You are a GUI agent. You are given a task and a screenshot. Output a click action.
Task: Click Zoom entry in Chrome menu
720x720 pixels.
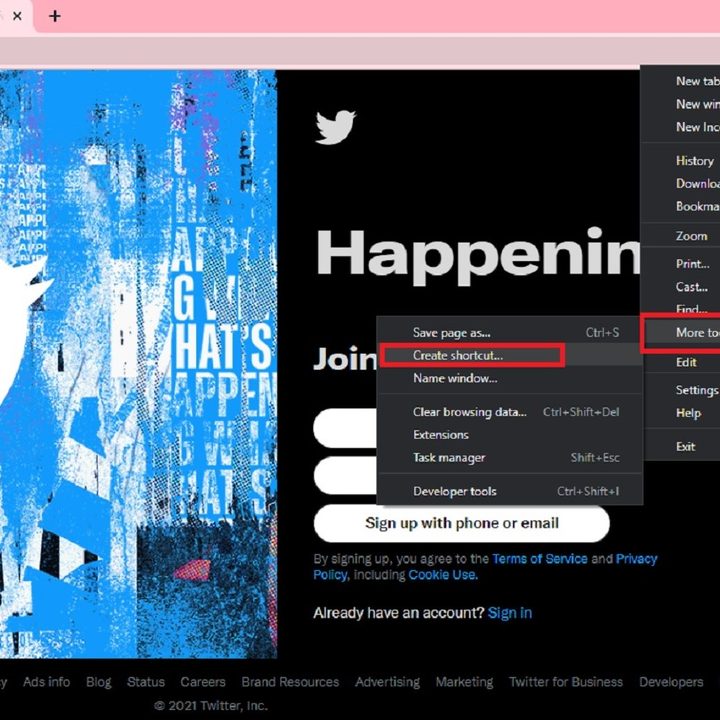coord(681,236)
